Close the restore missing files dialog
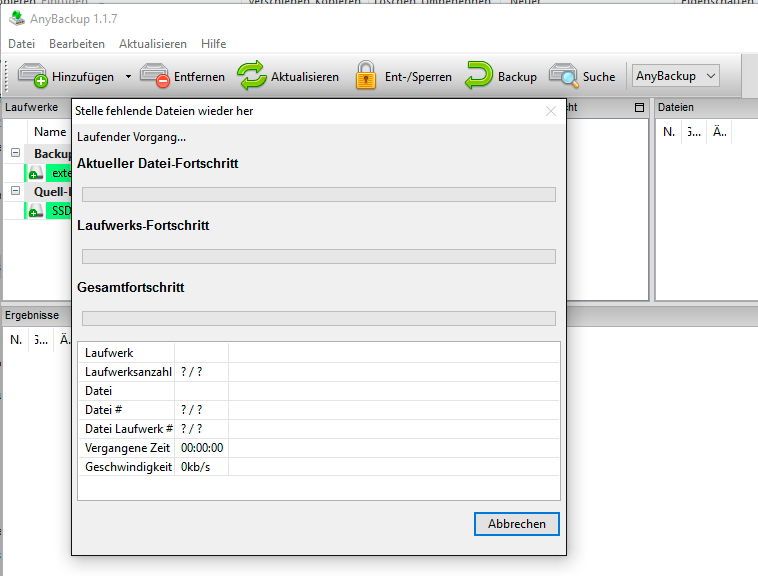Viewport: 758px width, 576px height. coord(551,111)
